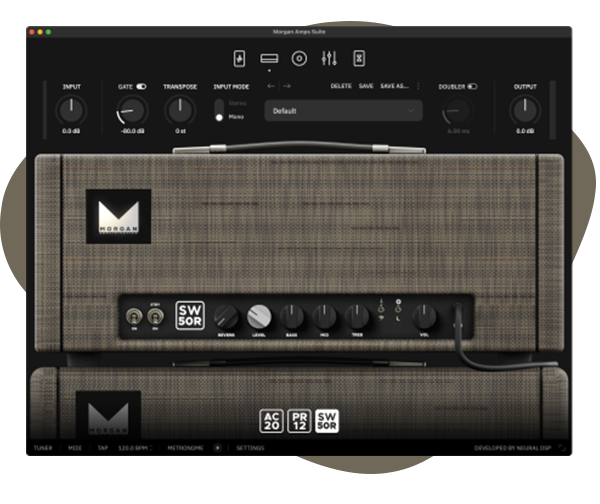Viewport: 600px width, 504px height.
Task: Click the 120.0 BPM tempo value
Action: pyautogui.click(x=132, y=448)
